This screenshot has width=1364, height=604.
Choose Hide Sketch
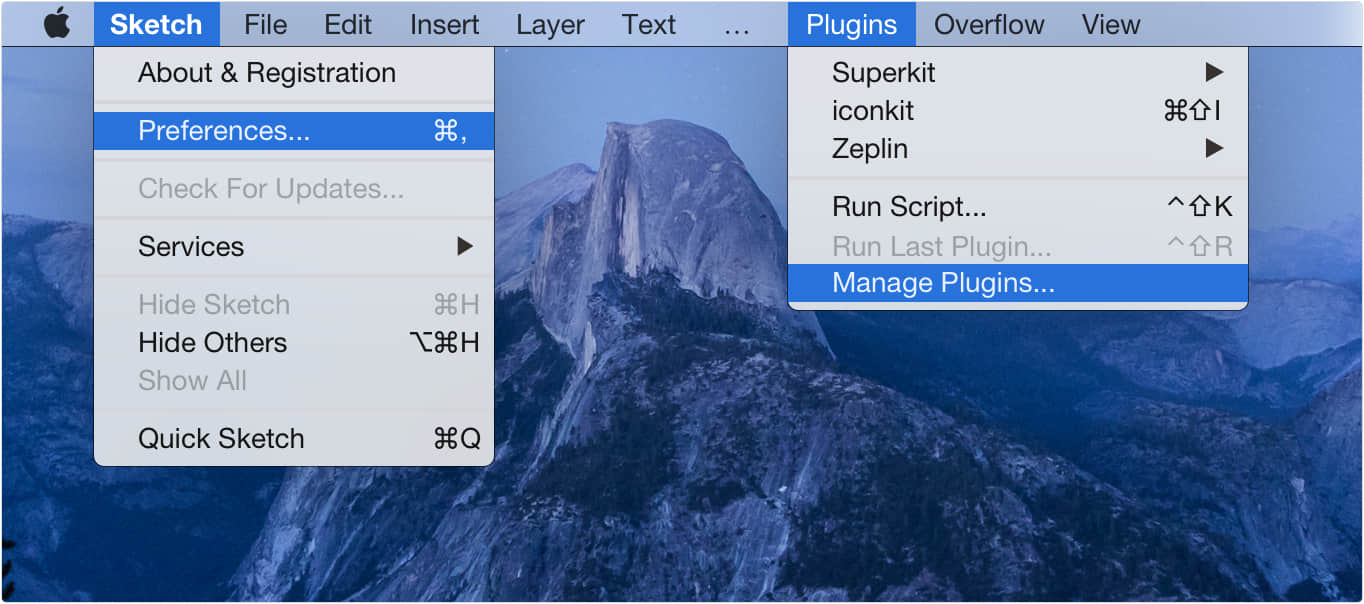[x=294, y=305]
